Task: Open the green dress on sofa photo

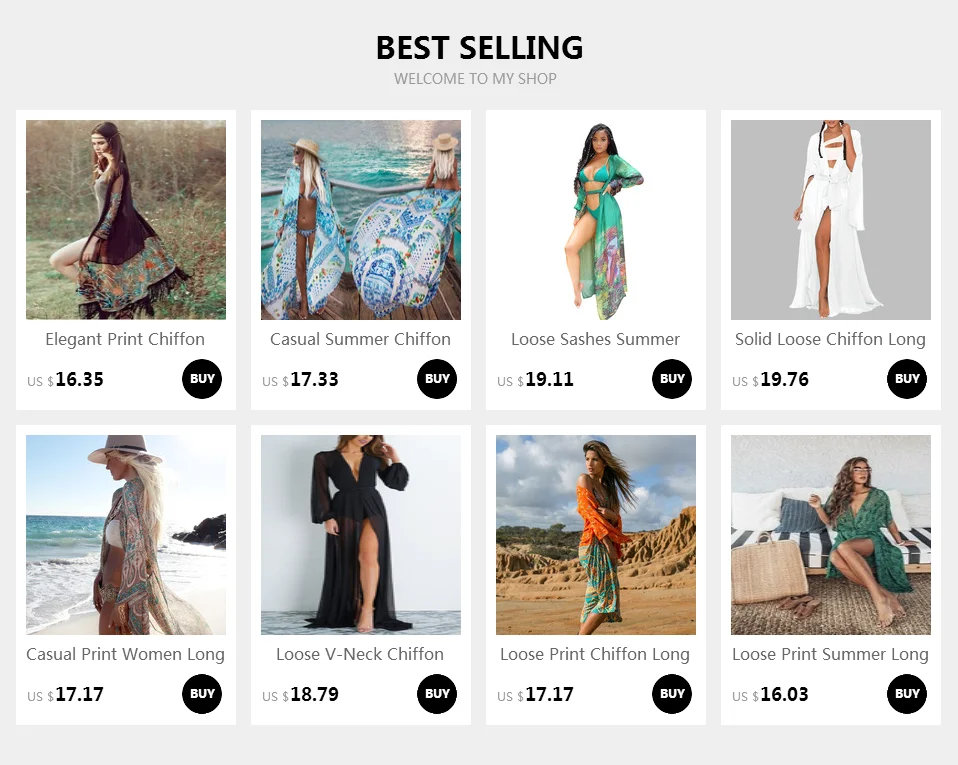Action: [831, 535]
